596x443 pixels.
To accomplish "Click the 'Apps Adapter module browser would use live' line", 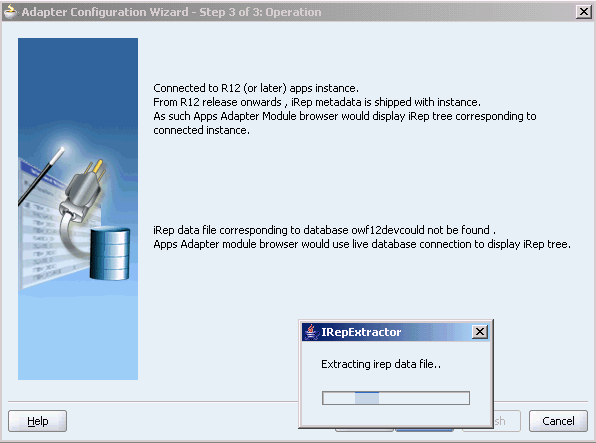I will coord(362,244).
